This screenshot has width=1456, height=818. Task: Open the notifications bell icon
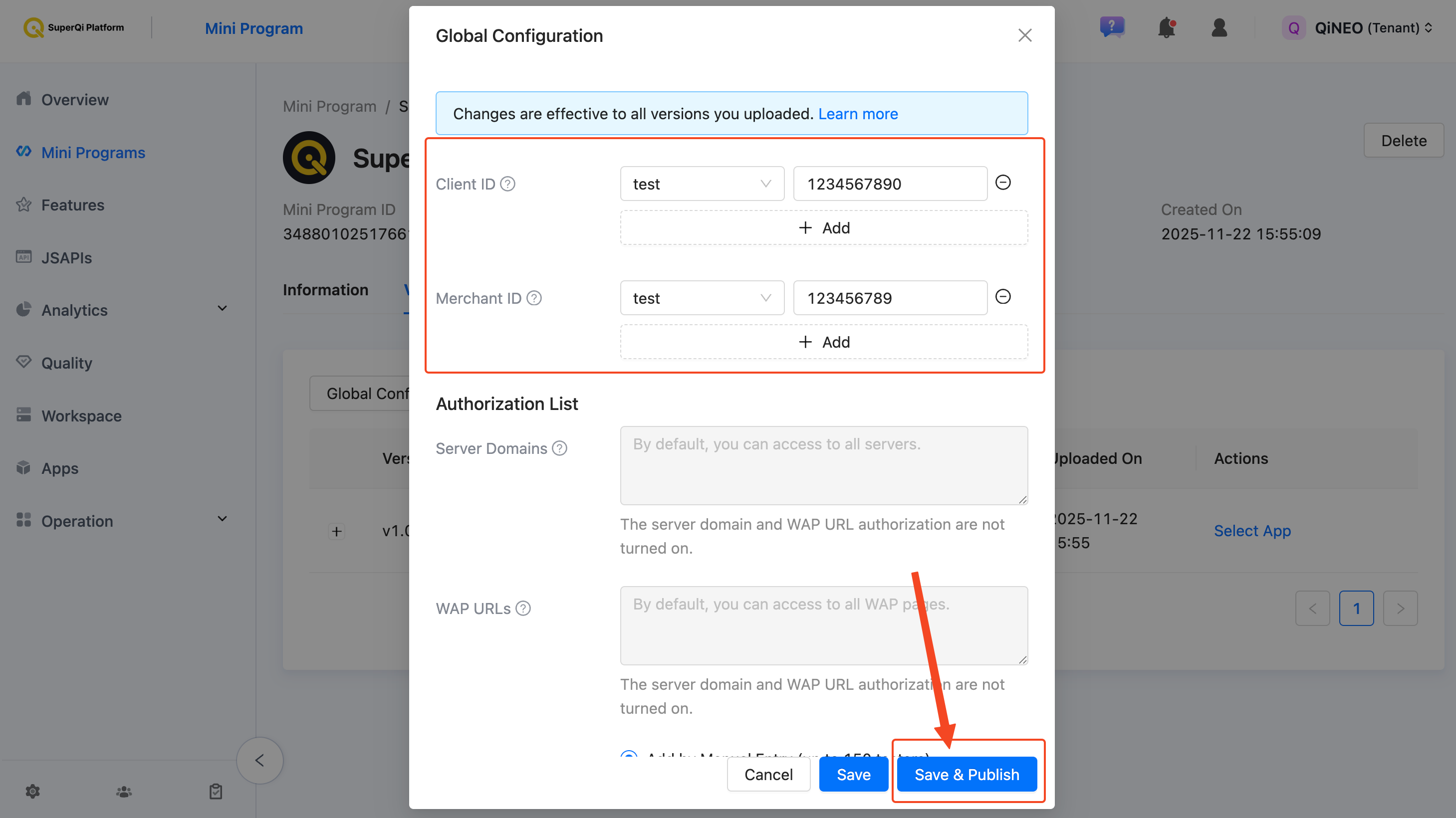(1166, 27)
